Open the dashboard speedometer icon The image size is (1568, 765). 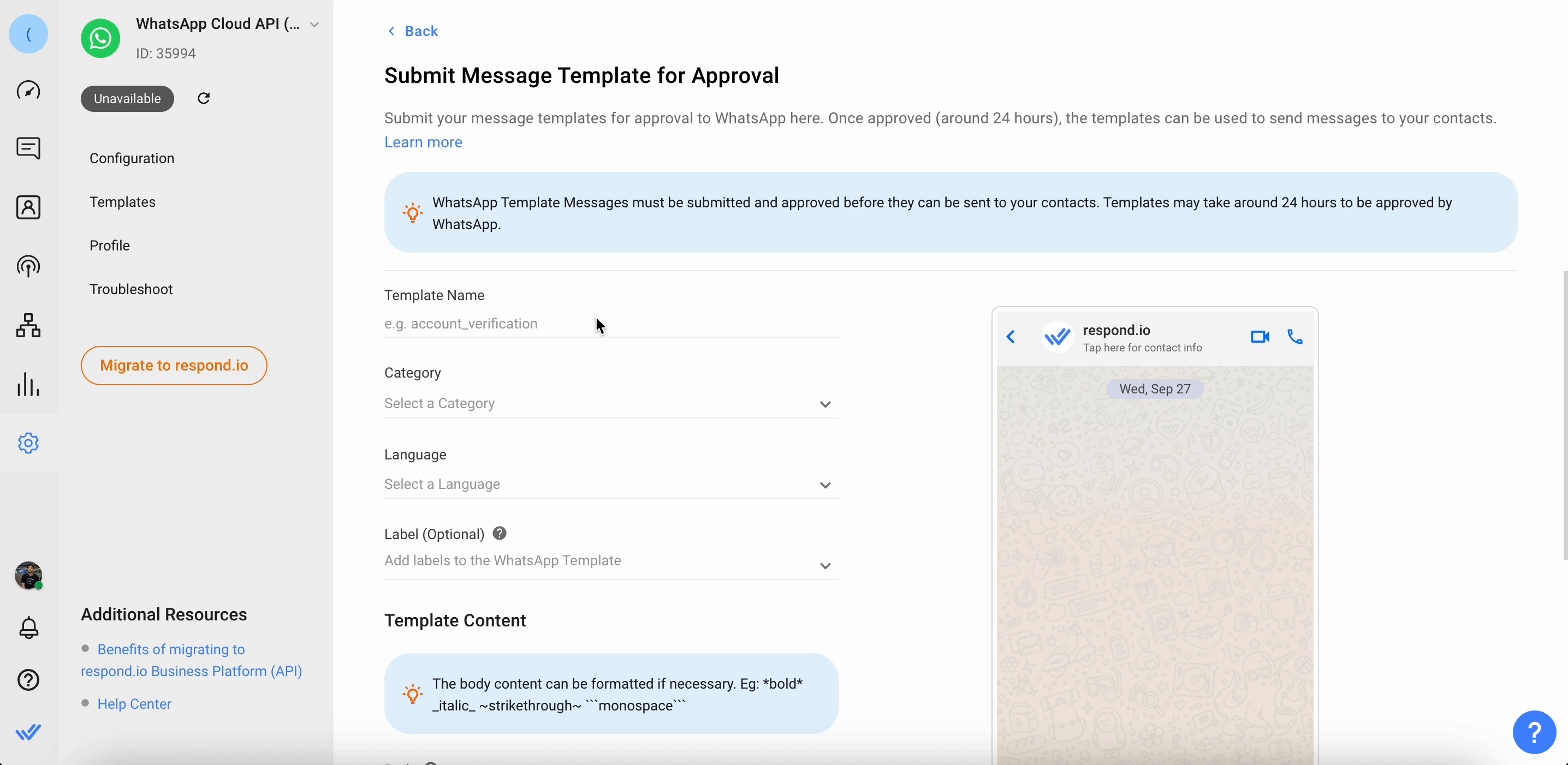(28, 91)
